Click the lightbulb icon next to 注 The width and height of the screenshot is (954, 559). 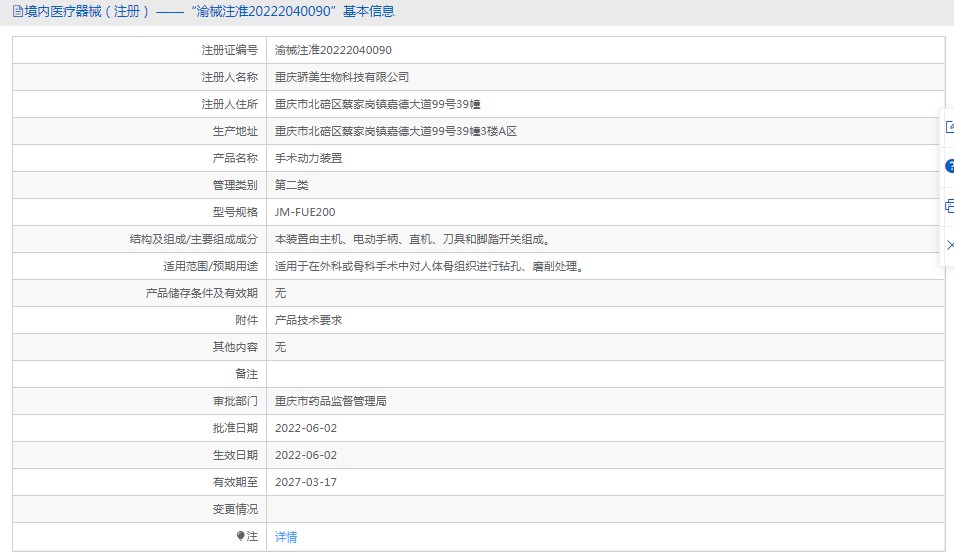[240, 536]
